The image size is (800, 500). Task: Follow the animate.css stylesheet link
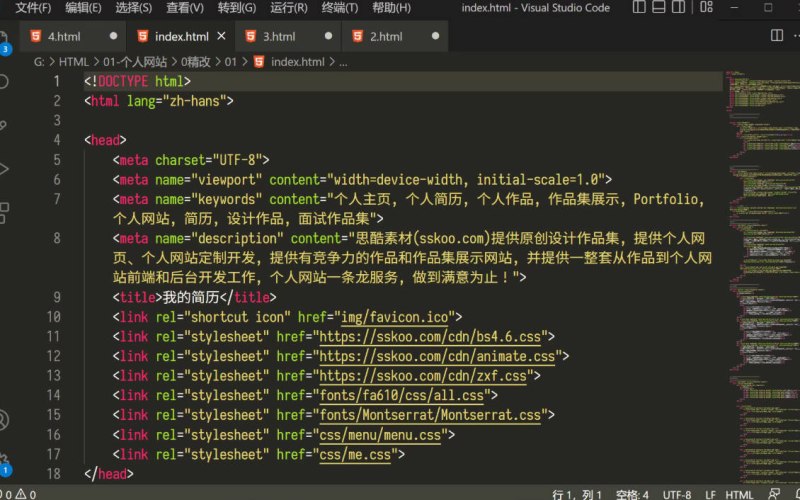point(437,357)
